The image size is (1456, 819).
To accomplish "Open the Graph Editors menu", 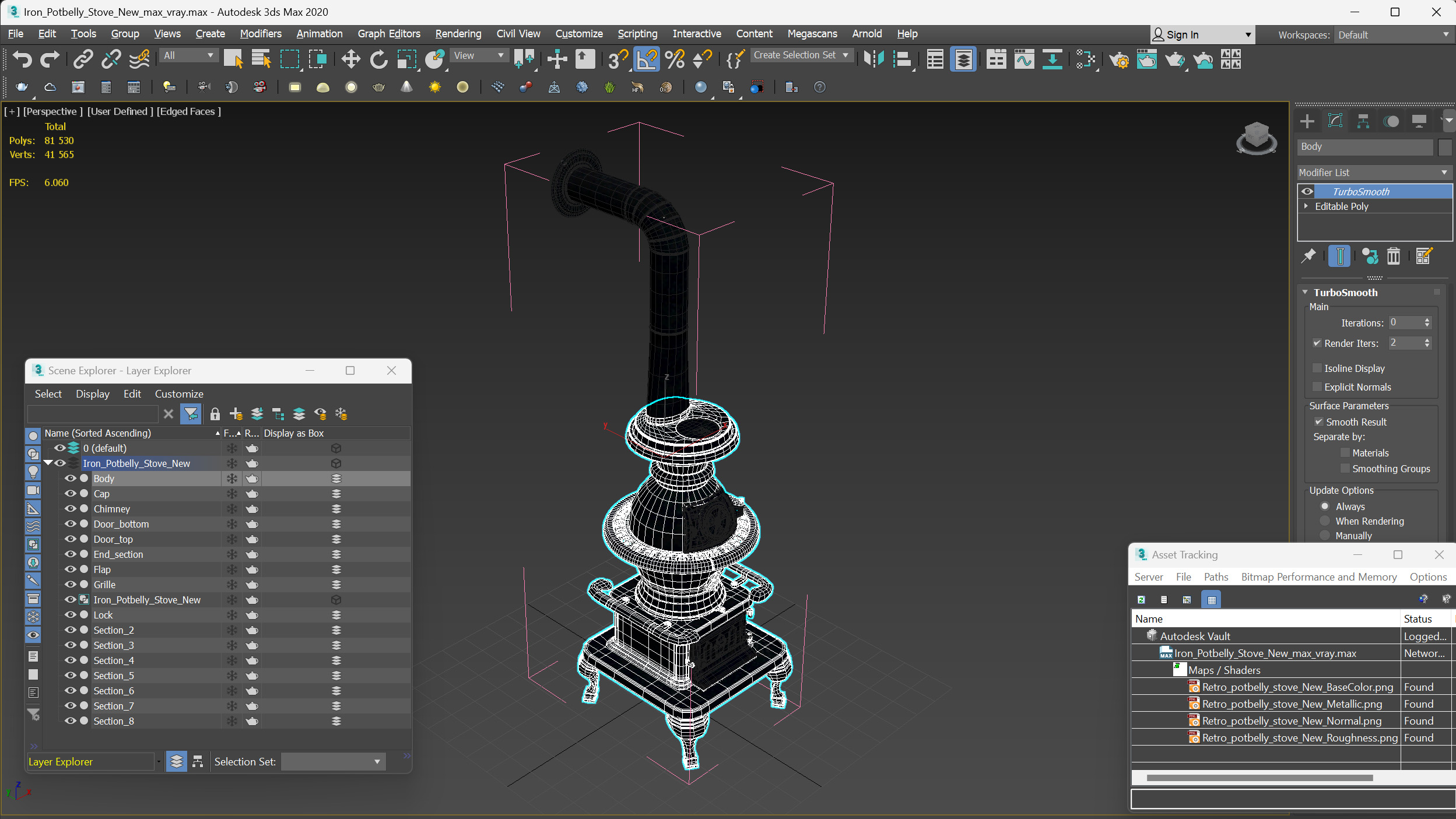I will [x=388, y=34].
